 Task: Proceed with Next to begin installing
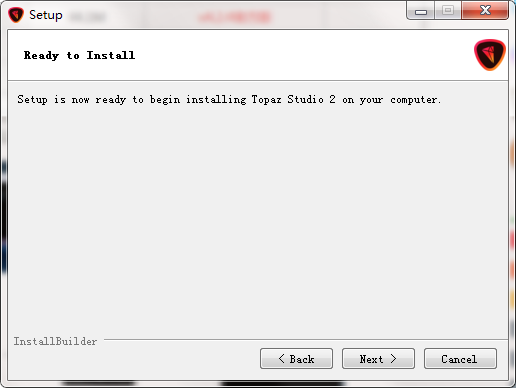tap(378, 359)
